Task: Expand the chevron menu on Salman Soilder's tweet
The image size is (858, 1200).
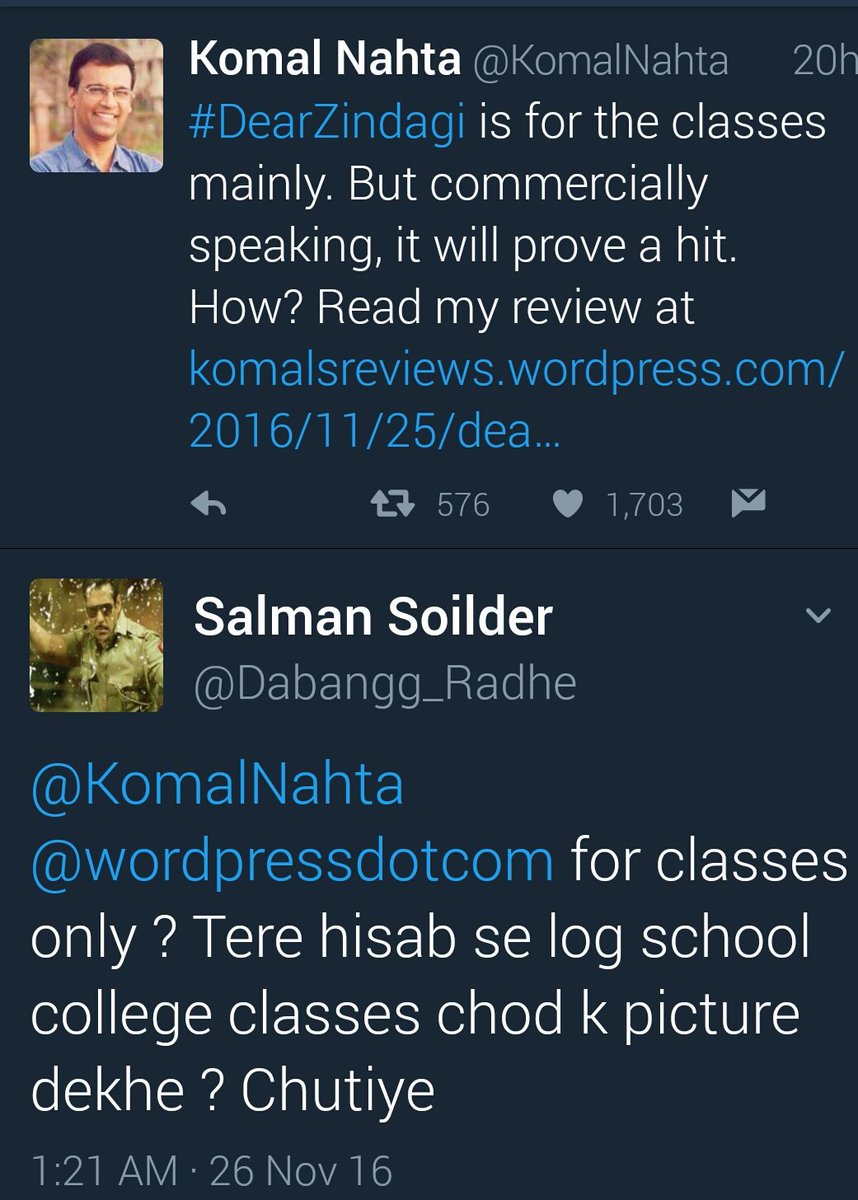Action: [818, 616]
